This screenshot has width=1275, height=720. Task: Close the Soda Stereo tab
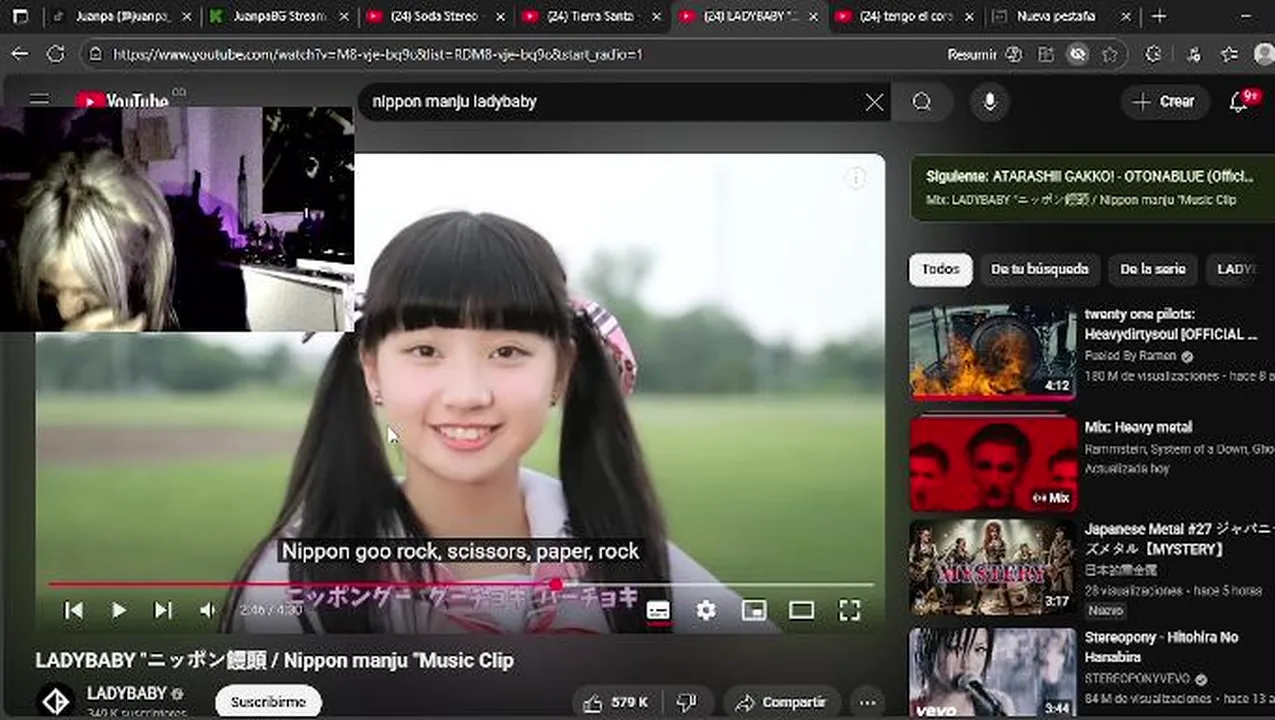click(x=501, y=16)
